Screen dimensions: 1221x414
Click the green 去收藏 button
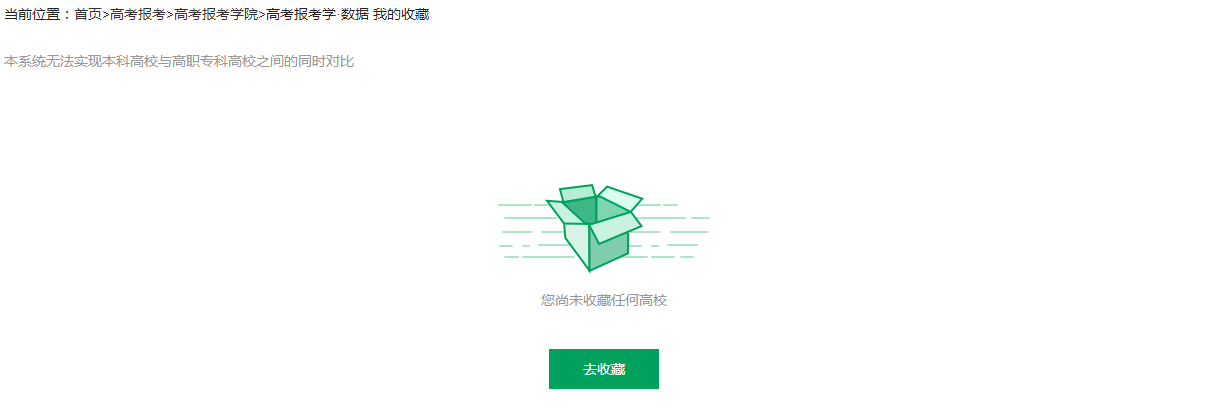pyautogui.click(x=604, y=369)
